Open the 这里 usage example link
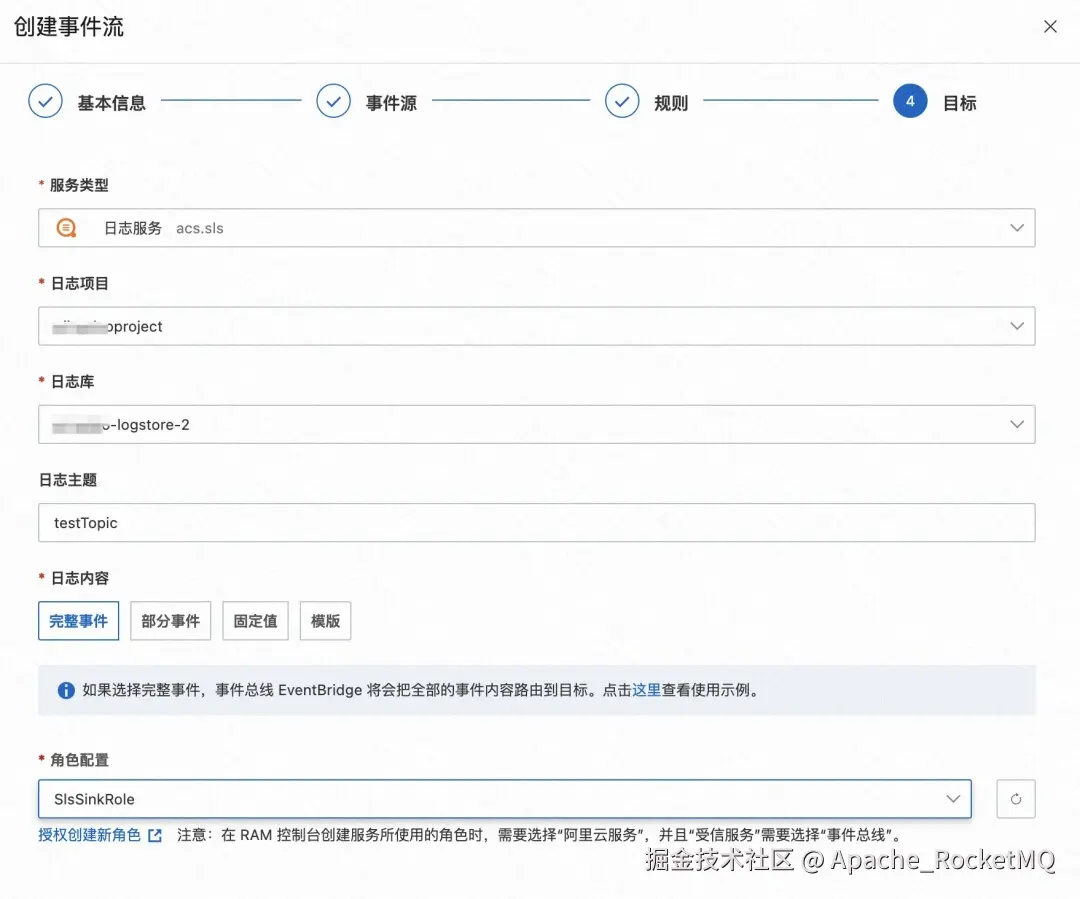The image size is (1080, 899). [x=646, y=690]
